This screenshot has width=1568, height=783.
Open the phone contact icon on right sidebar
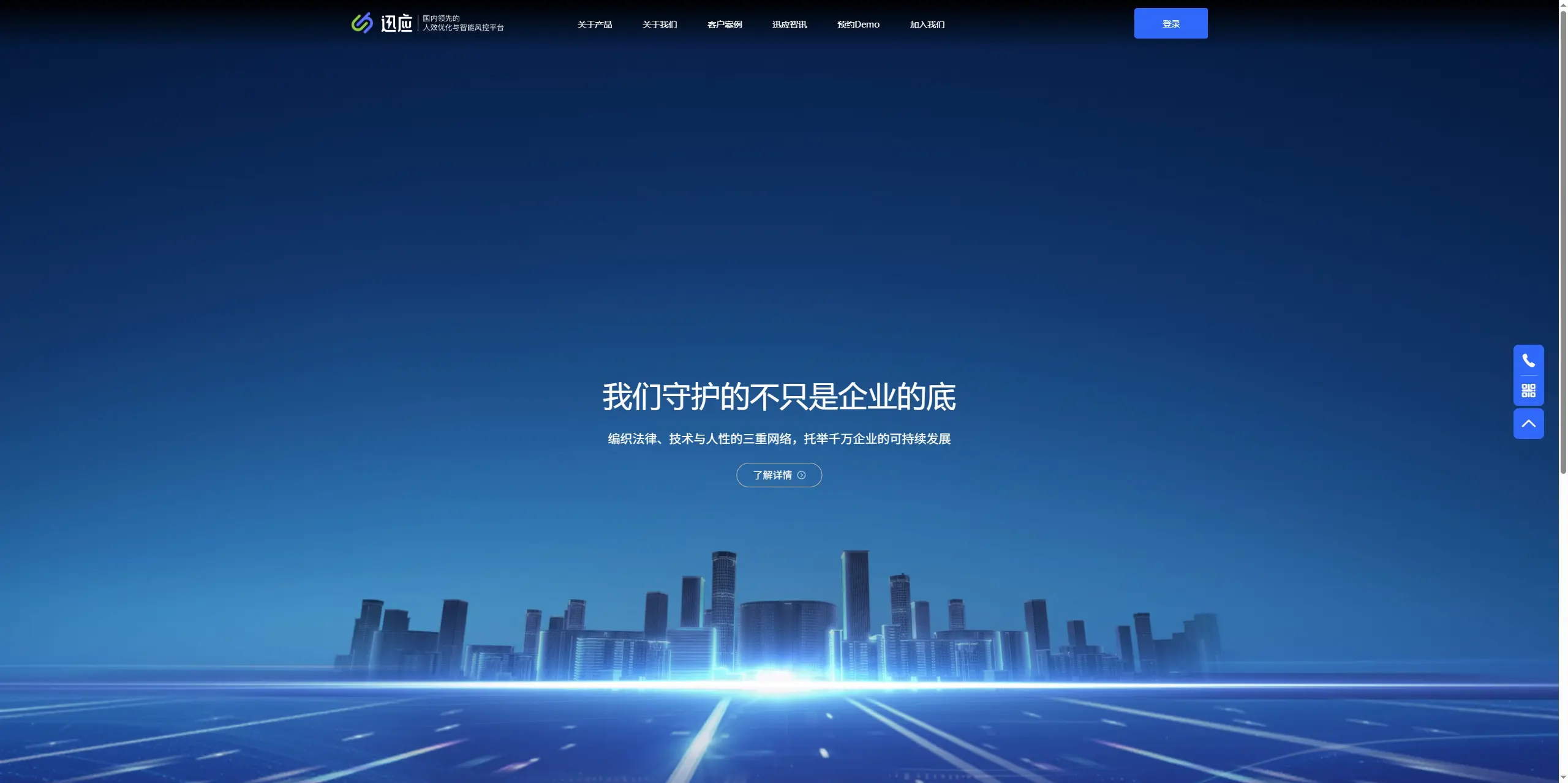(x=1528, y=360)
